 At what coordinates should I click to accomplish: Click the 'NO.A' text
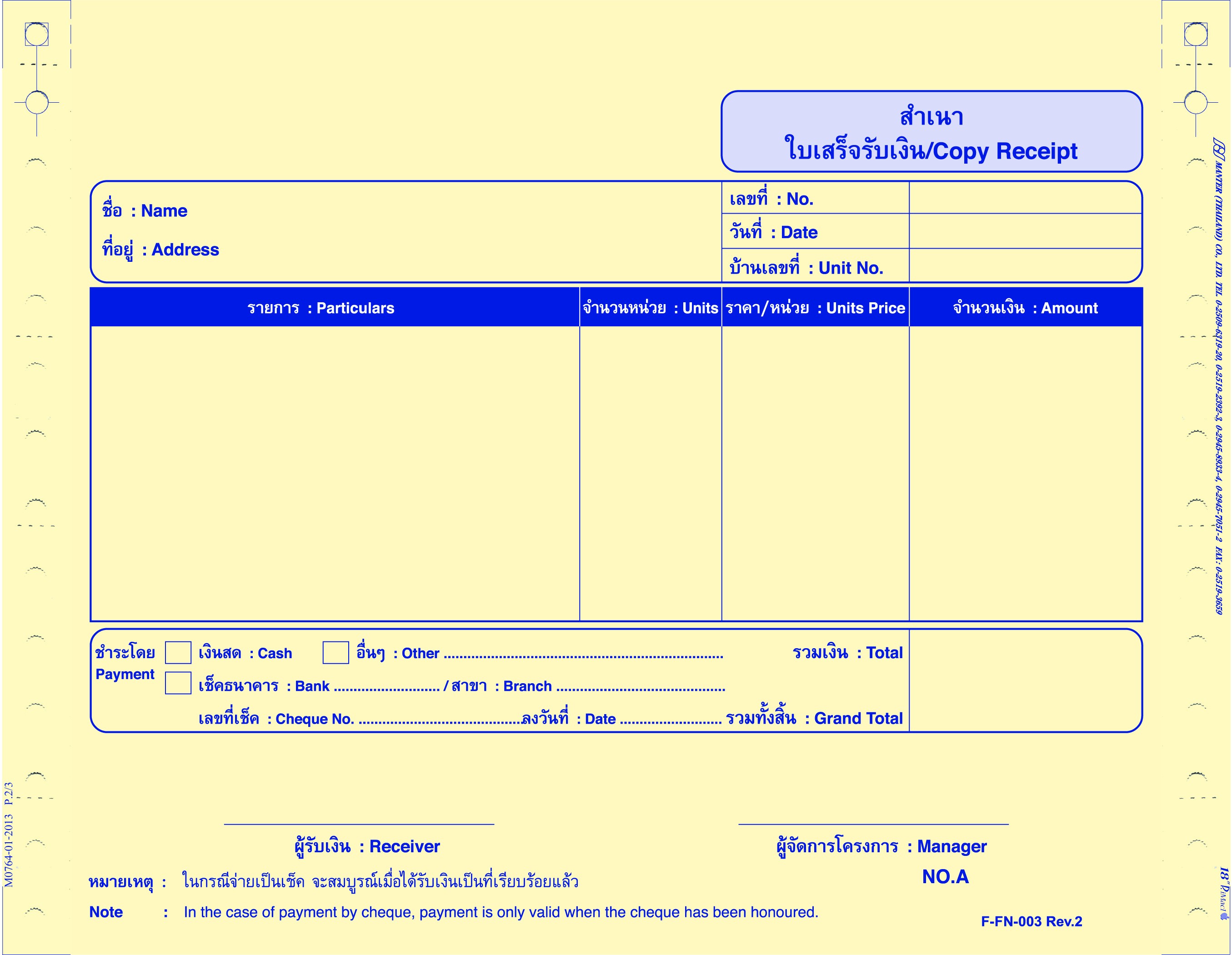pos(946,877)
